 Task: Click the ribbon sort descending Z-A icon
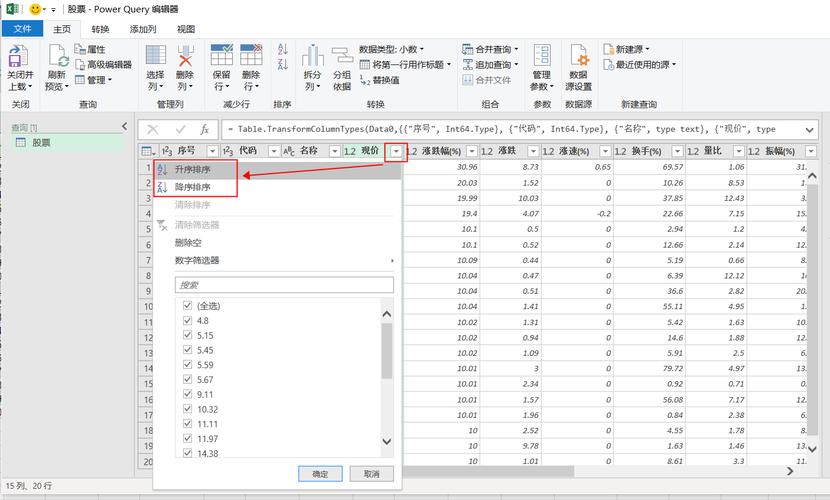click(283, 64)
